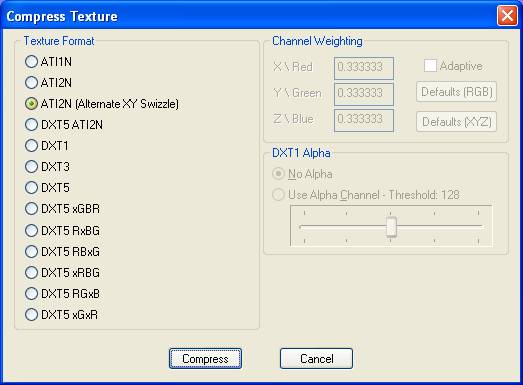Viewport: 523px width, 385px height.
Task: Click the Defaults (RGB) button
Action: (456, 91)
